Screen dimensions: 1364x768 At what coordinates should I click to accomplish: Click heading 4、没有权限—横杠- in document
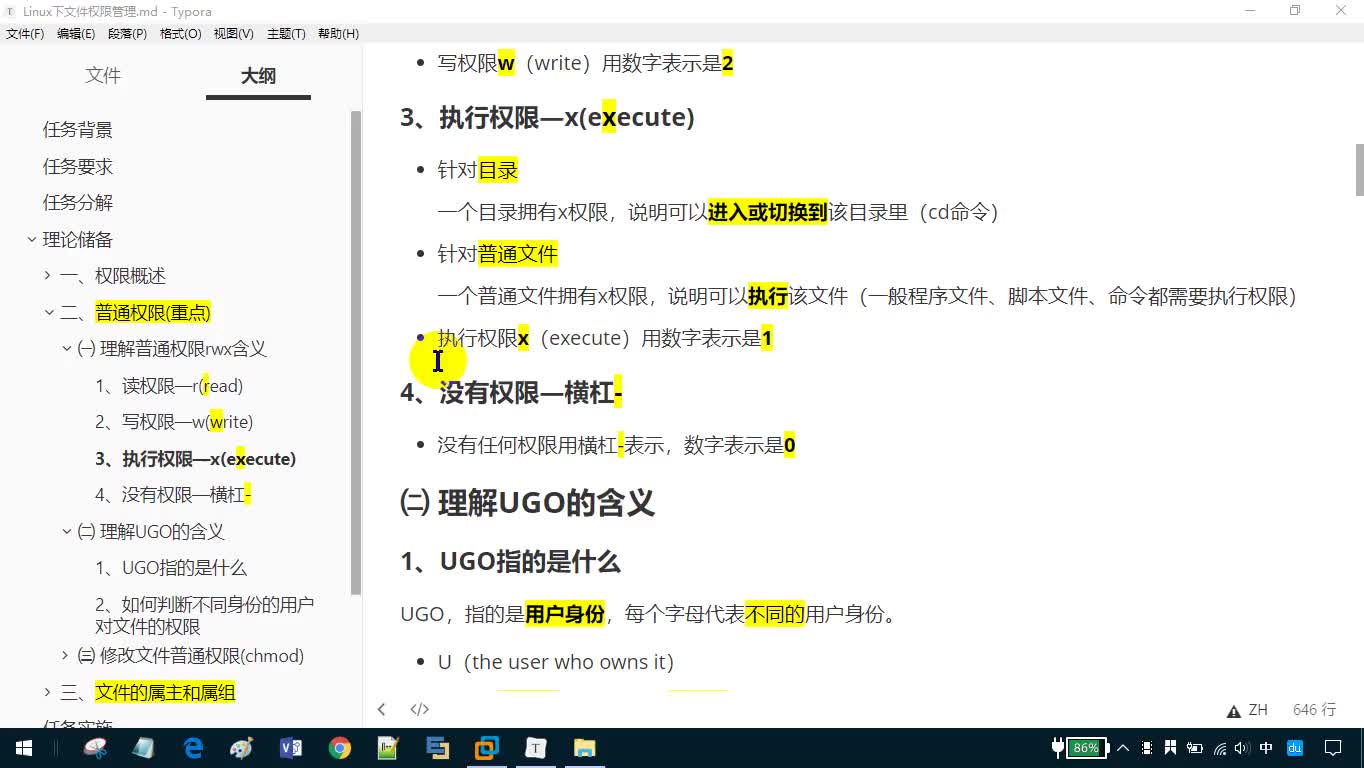[511, 392]
